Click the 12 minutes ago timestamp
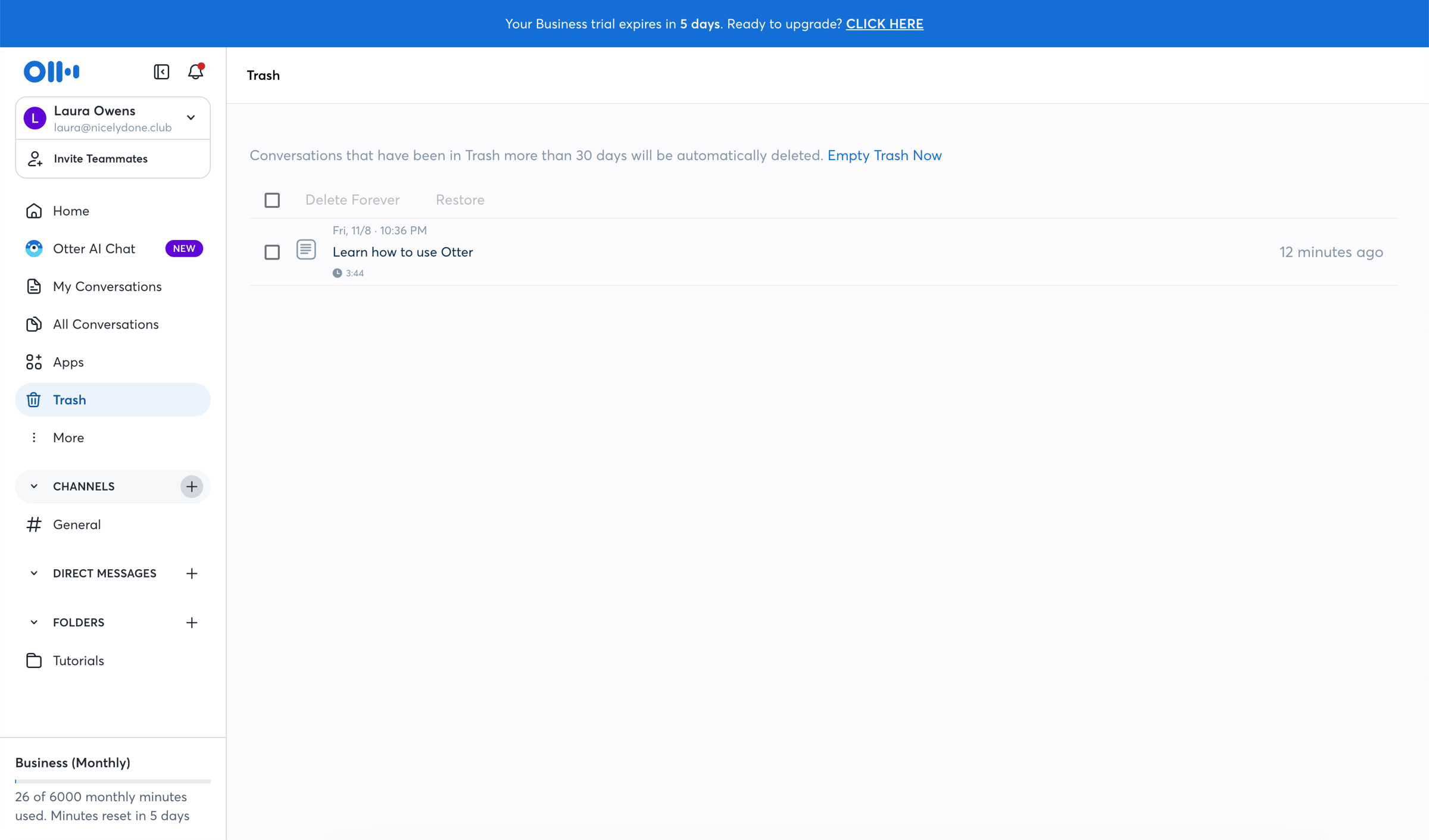The width and height of the screenshot is (1429, 840). coord(1331,252)
